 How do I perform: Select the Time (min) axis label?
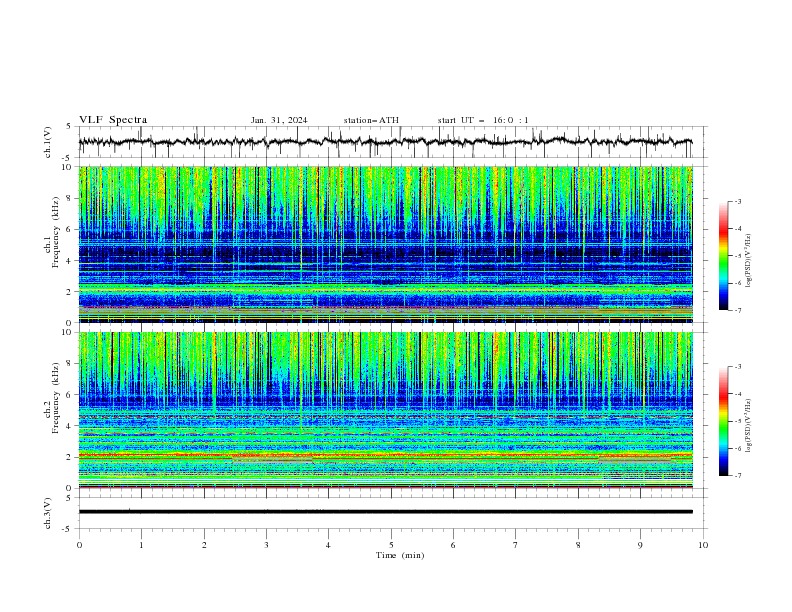(x=400, y=555)
